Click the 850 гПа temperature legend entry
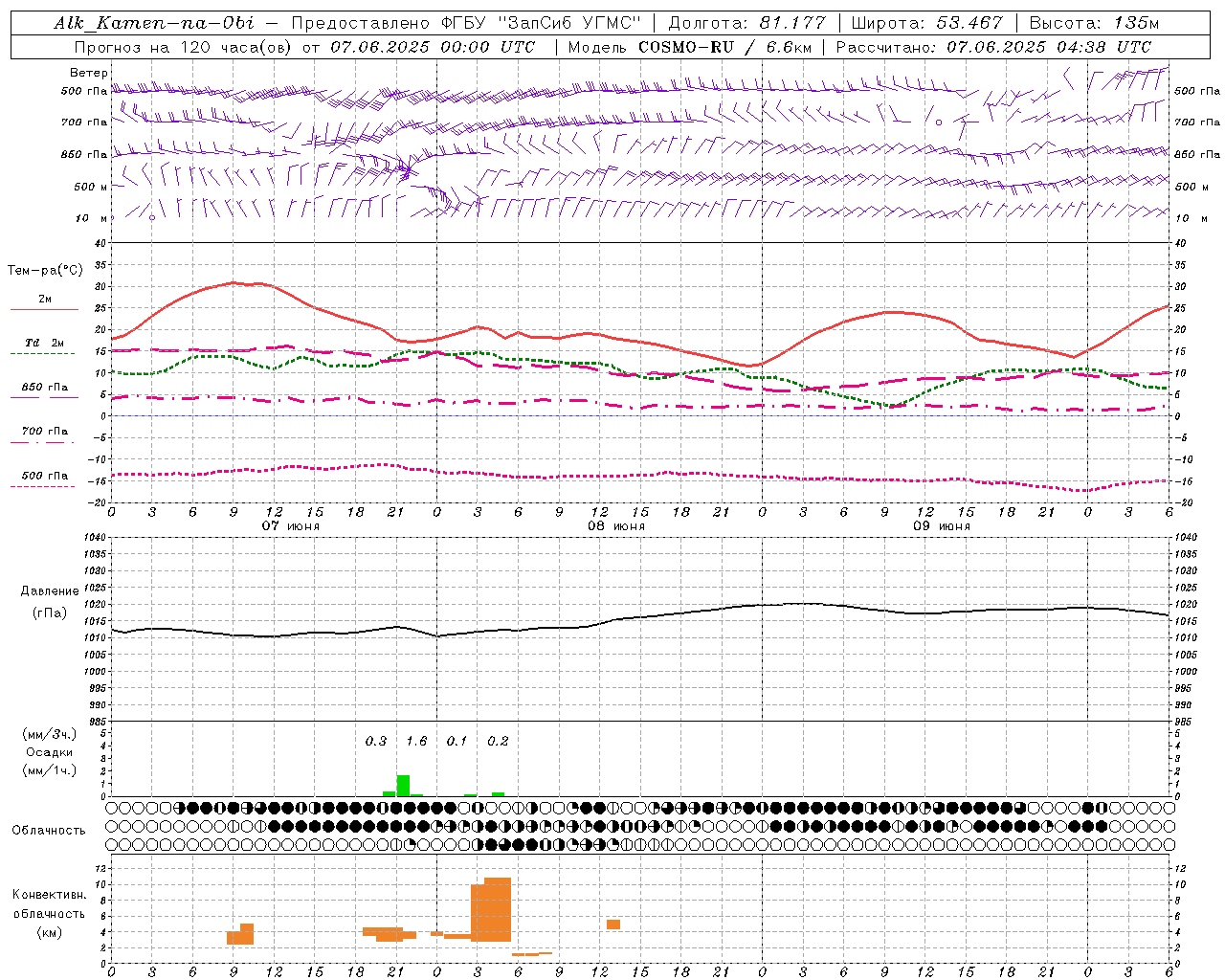The image size is (1225, 980). pyautogui.click(x=44, y=388)
